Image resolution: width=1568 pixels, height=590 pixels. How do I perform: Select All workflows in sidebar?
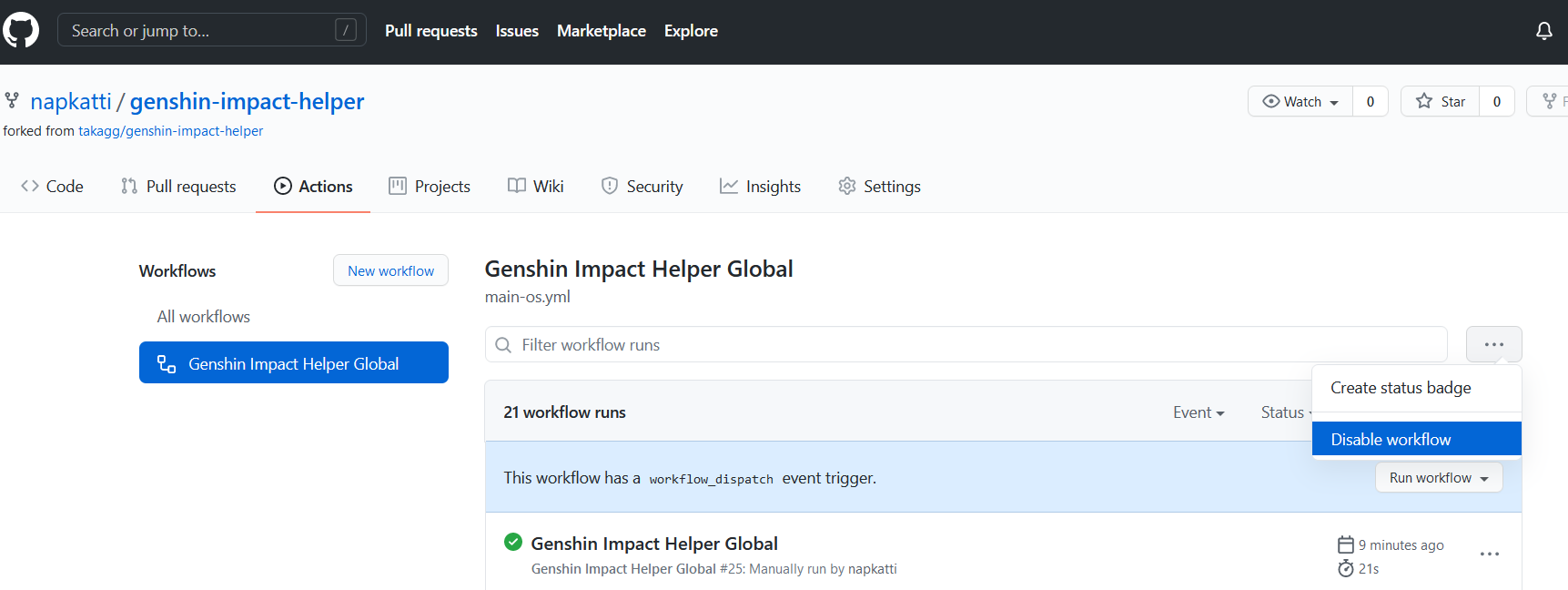203,317
